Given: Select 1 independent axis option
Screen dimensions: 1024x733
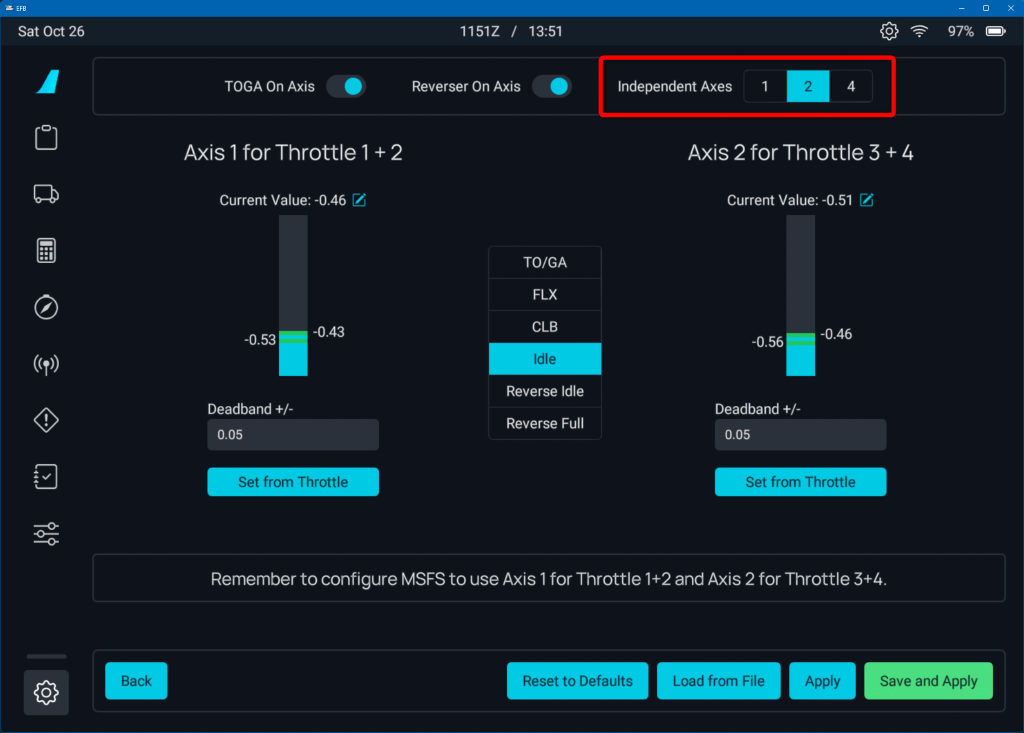Looking at the screenshot, I should coord(765,87).
